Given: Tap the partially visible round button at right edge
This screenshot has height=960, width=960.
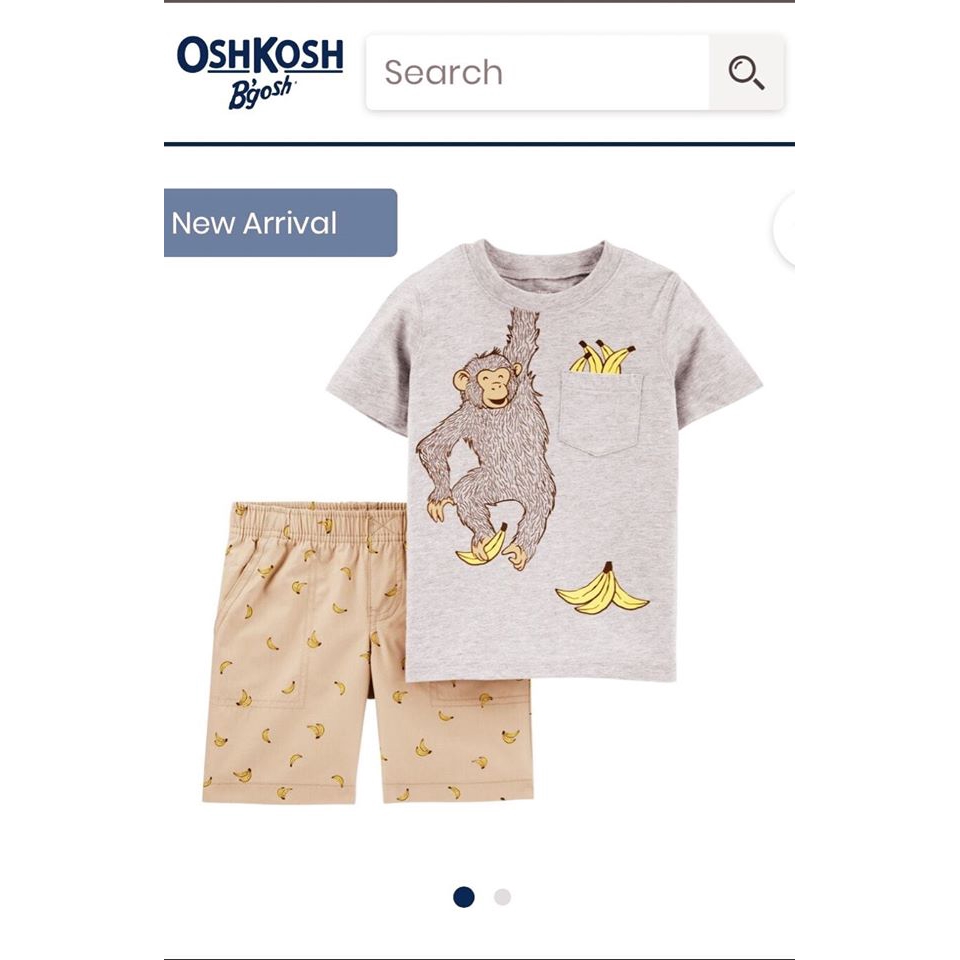Looking at the screenshot, I should [x=784, y=229].
